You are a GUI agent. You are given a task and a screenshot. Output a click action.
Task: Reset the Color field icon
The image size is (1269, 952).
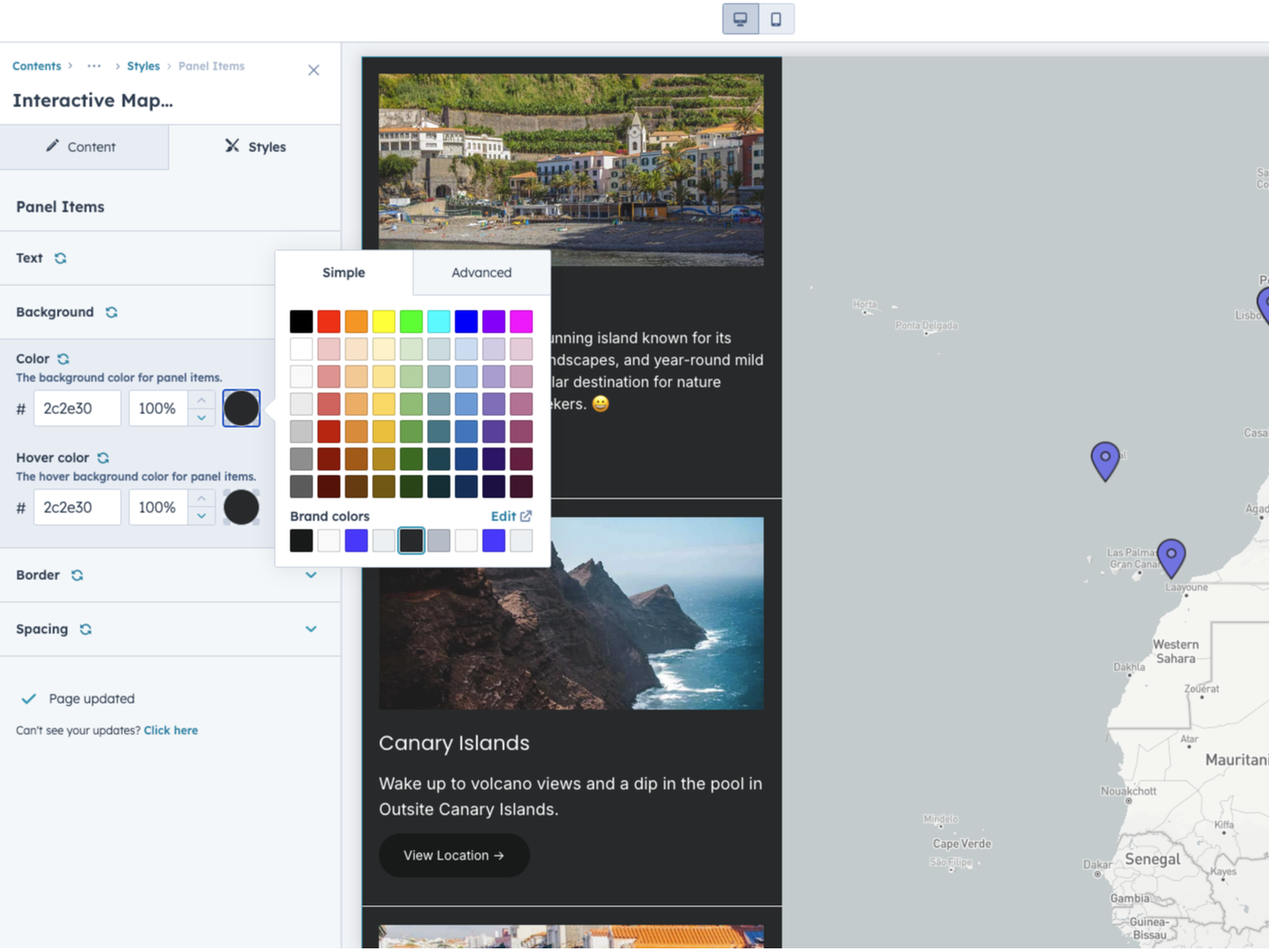click(63, 359)
